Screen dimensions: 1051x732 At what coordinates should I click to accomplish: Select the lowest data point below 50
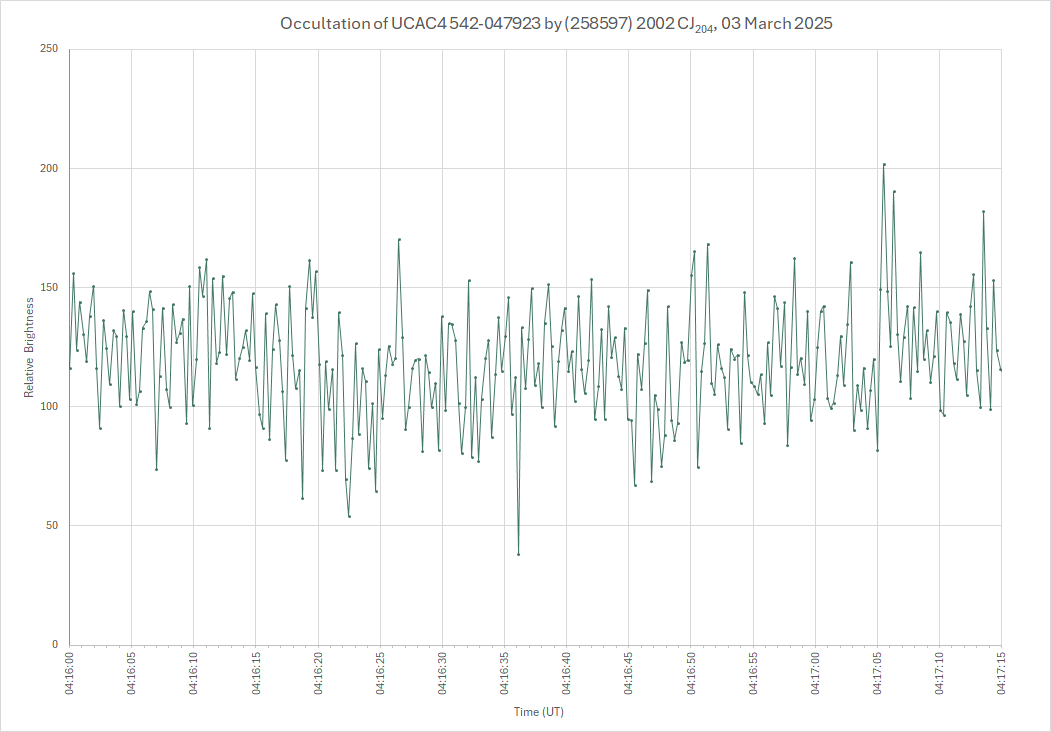coord(518,554)
